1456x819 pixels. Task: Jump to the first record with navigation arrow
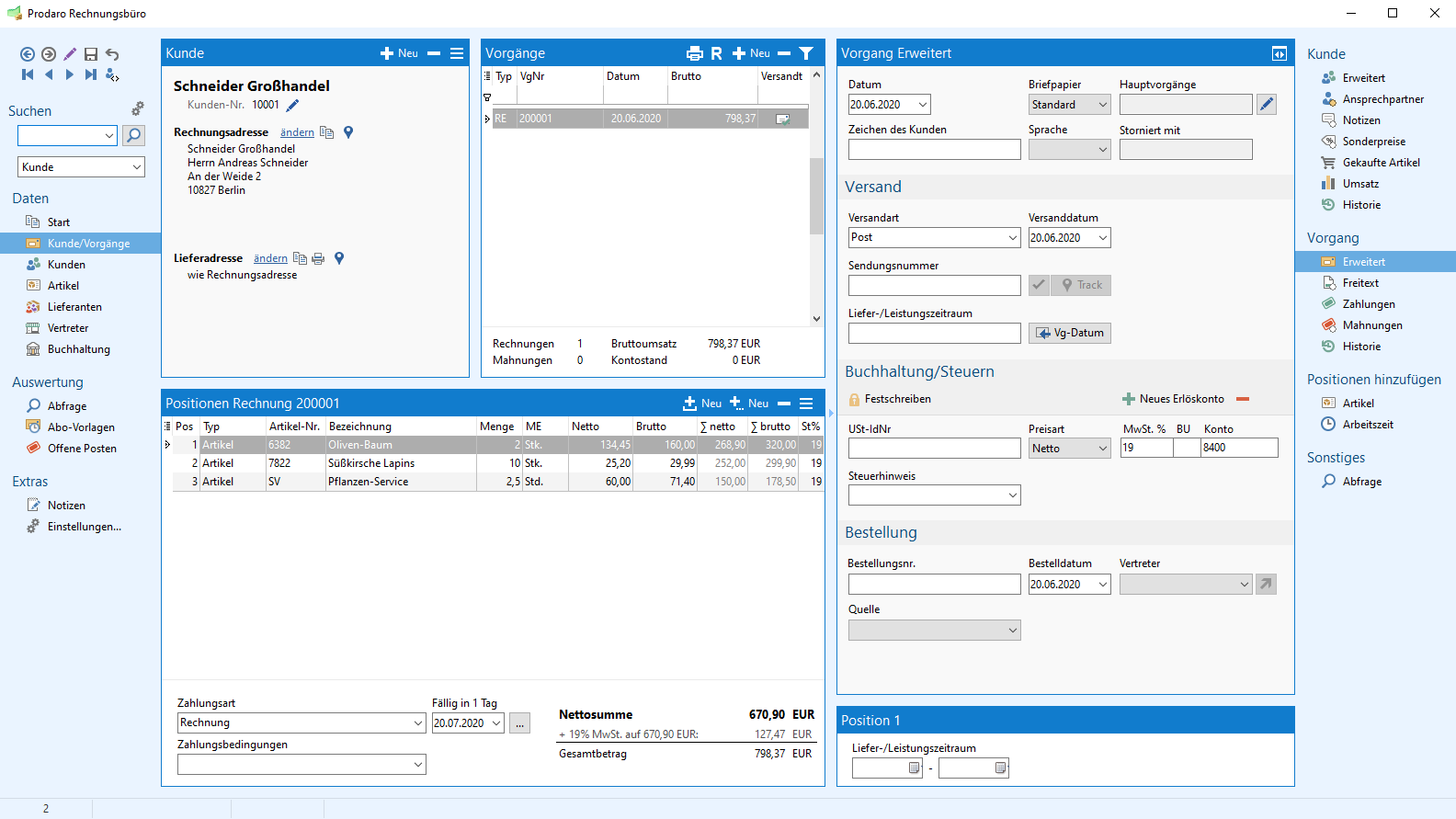point(28,74)
